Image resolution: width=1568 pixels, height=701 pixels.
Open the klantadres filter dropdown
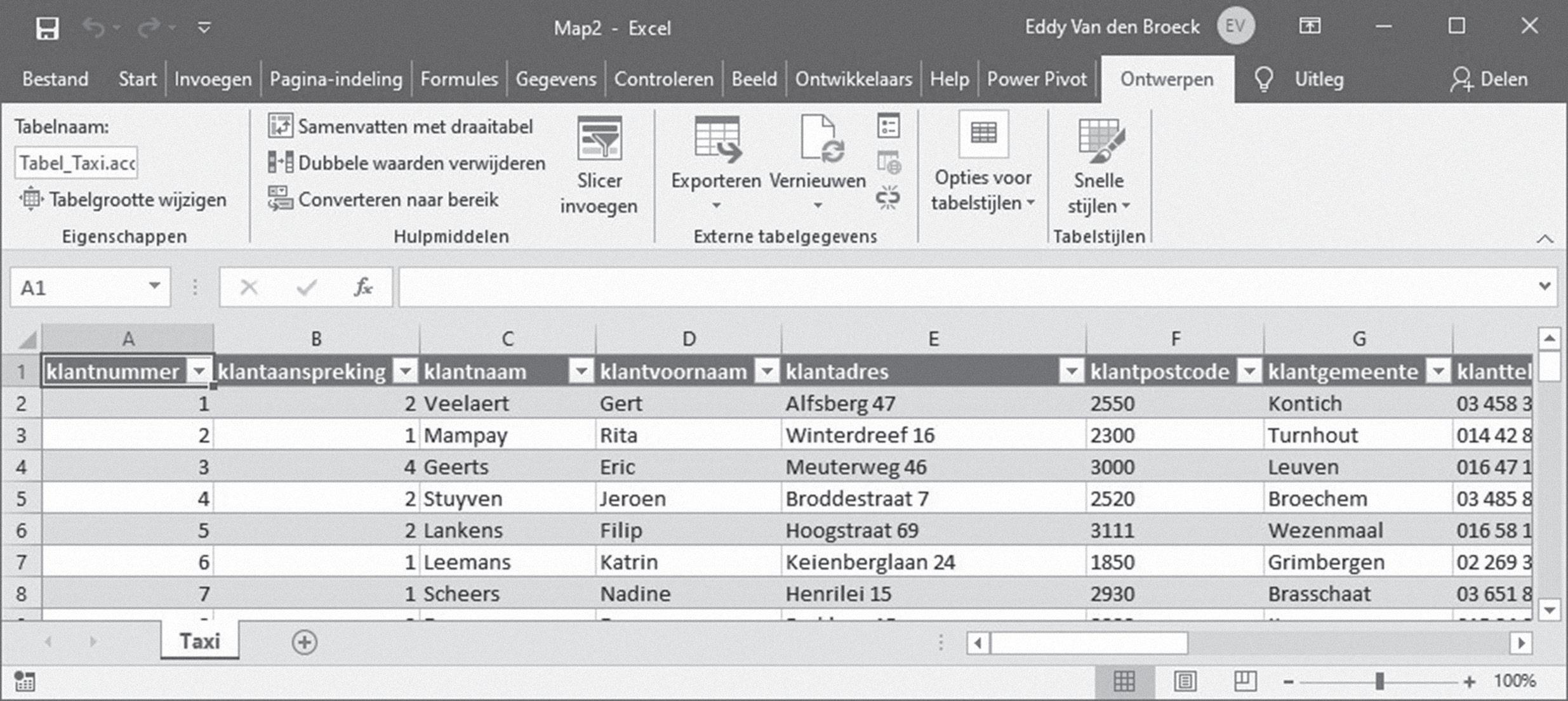[x=1071, y=372]
